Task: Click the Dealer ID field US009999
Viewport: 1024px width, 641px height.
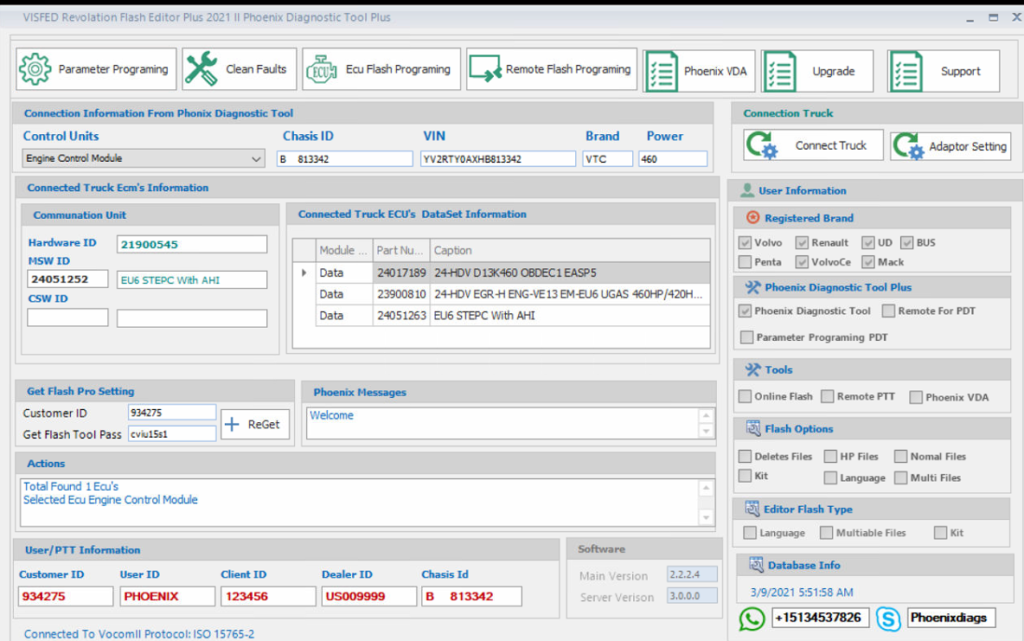Action: (x=369, y=596)
